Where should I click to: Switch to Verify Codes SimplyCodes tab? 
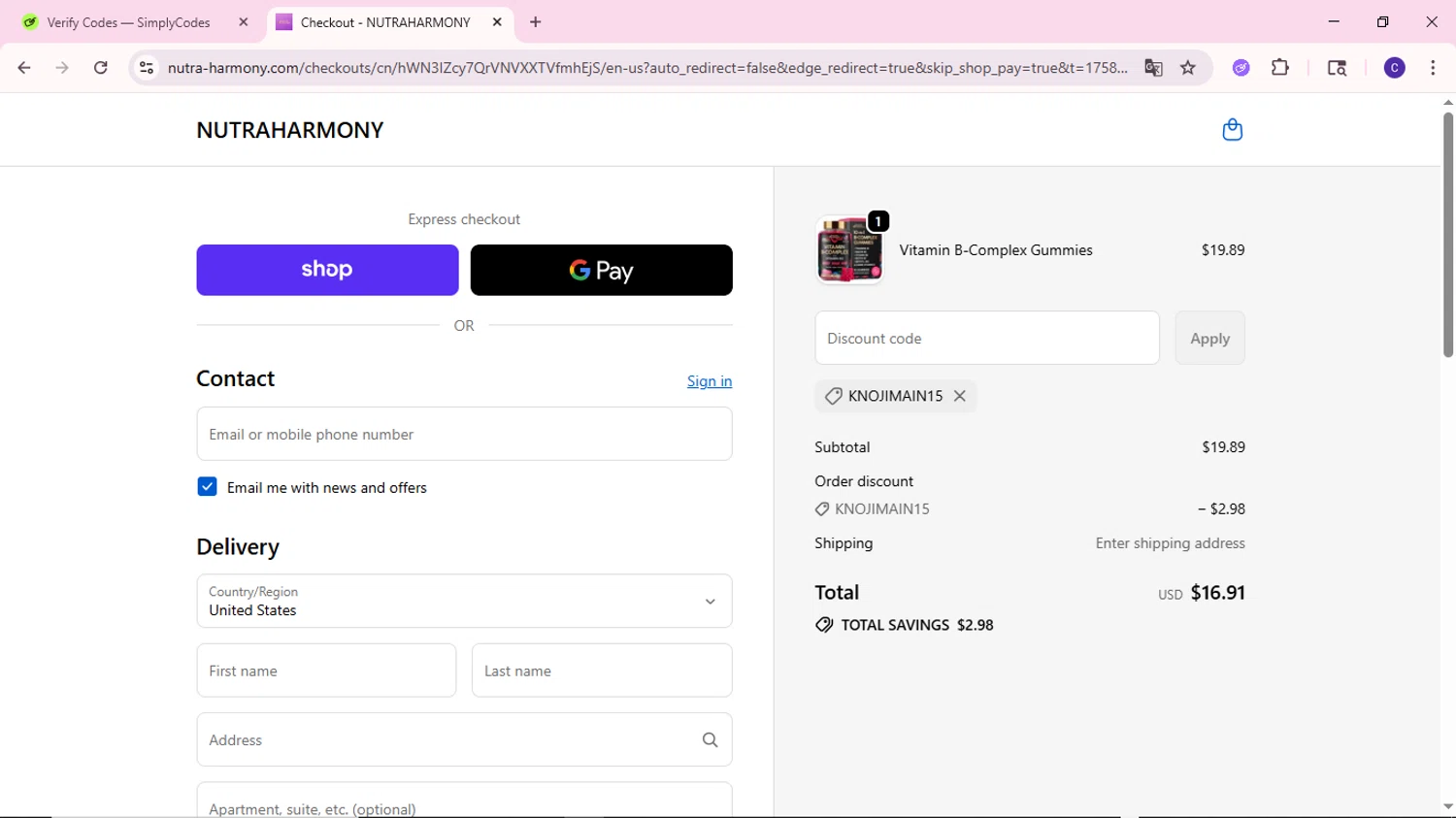click(128, 22)
